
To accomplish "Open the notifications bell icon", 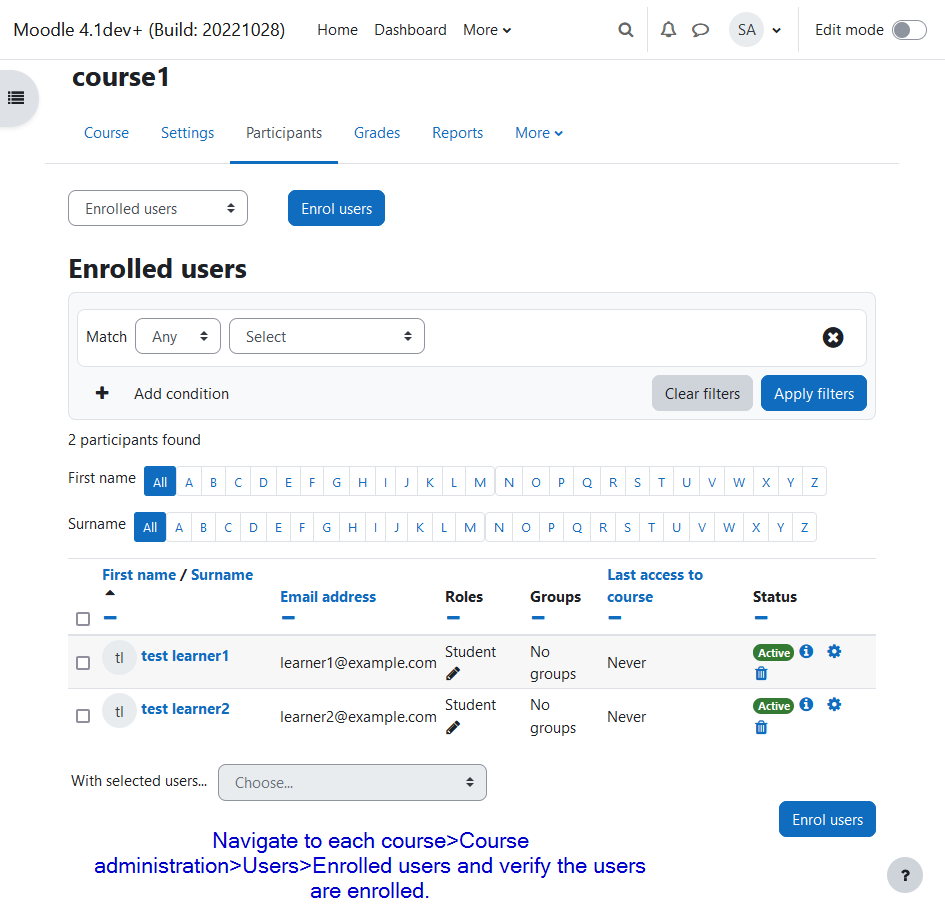I will pos(668,30).
